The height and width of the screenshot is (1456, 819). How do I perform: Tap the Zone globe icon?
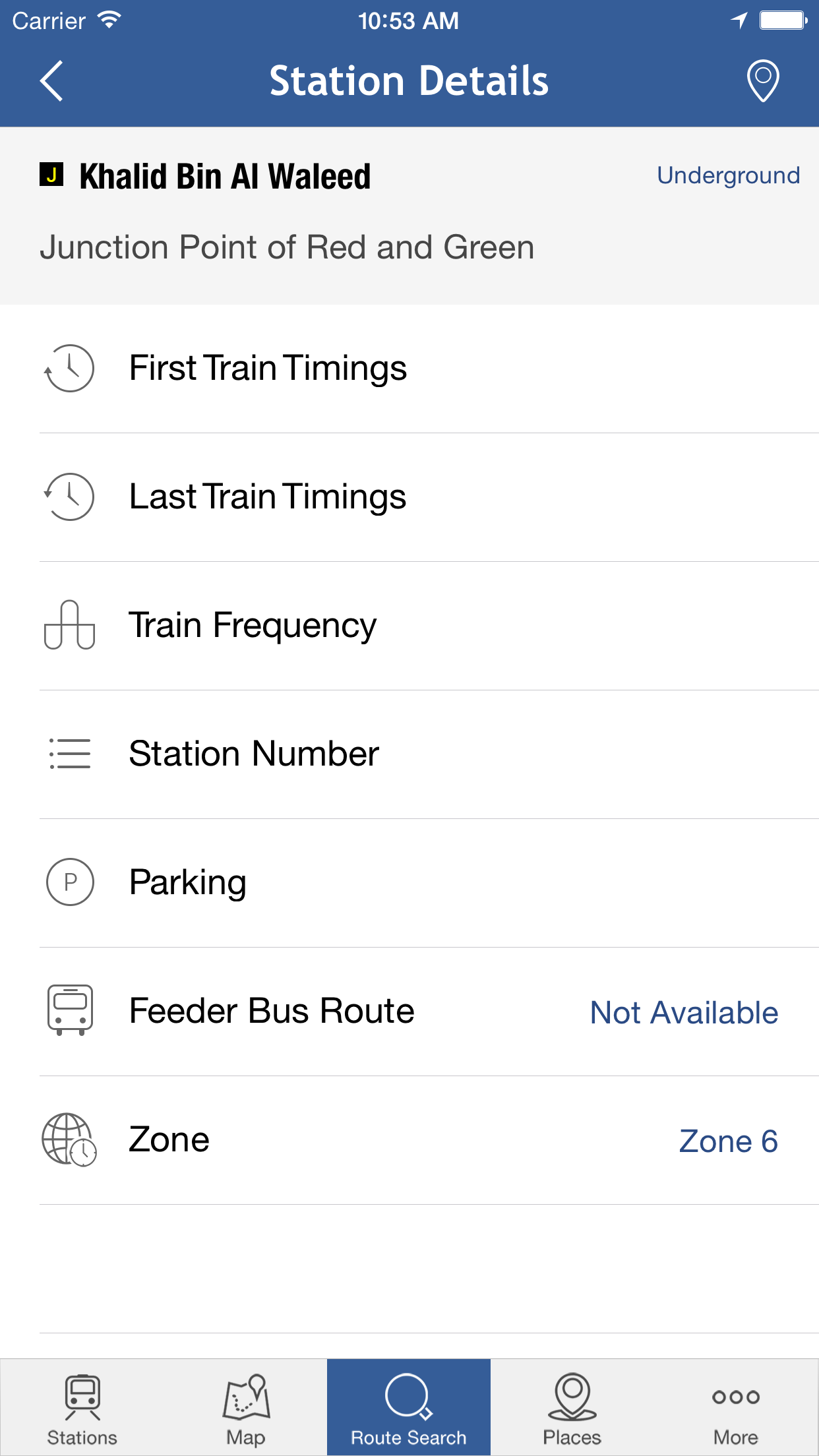tap(69, 1139)
